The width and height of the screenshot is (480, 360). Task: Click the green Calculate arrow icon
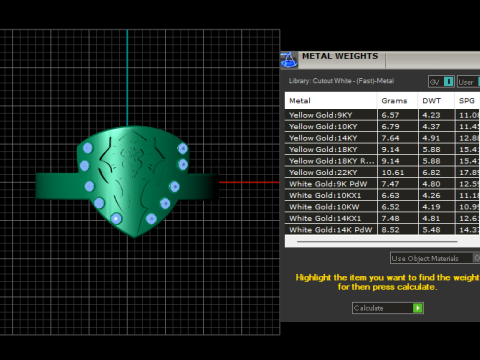point(418,308)
